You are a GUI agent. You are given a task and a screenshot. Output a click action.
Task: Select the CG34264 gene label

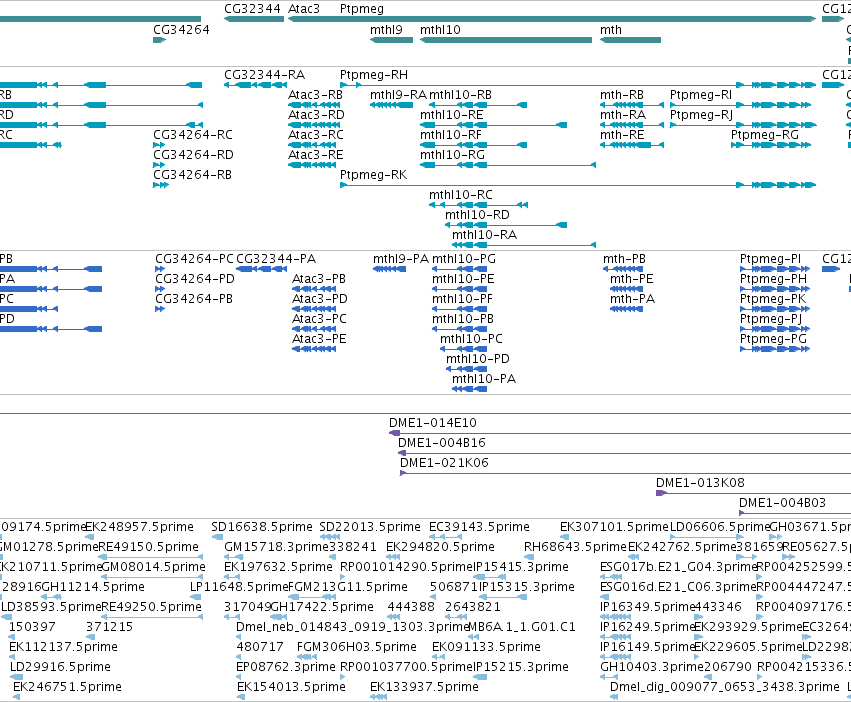[x=181, y=29]
